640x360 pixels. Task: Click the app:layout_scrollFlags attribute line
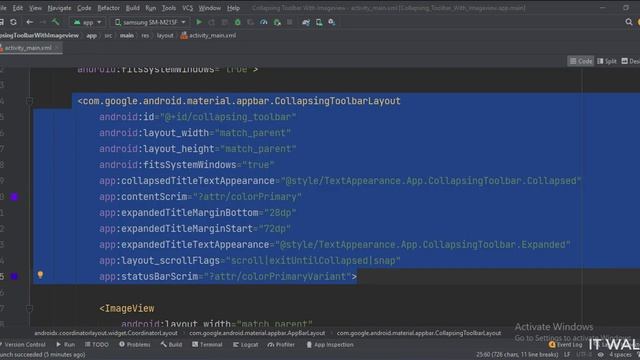pyautogui.click(x=250, y=260)
